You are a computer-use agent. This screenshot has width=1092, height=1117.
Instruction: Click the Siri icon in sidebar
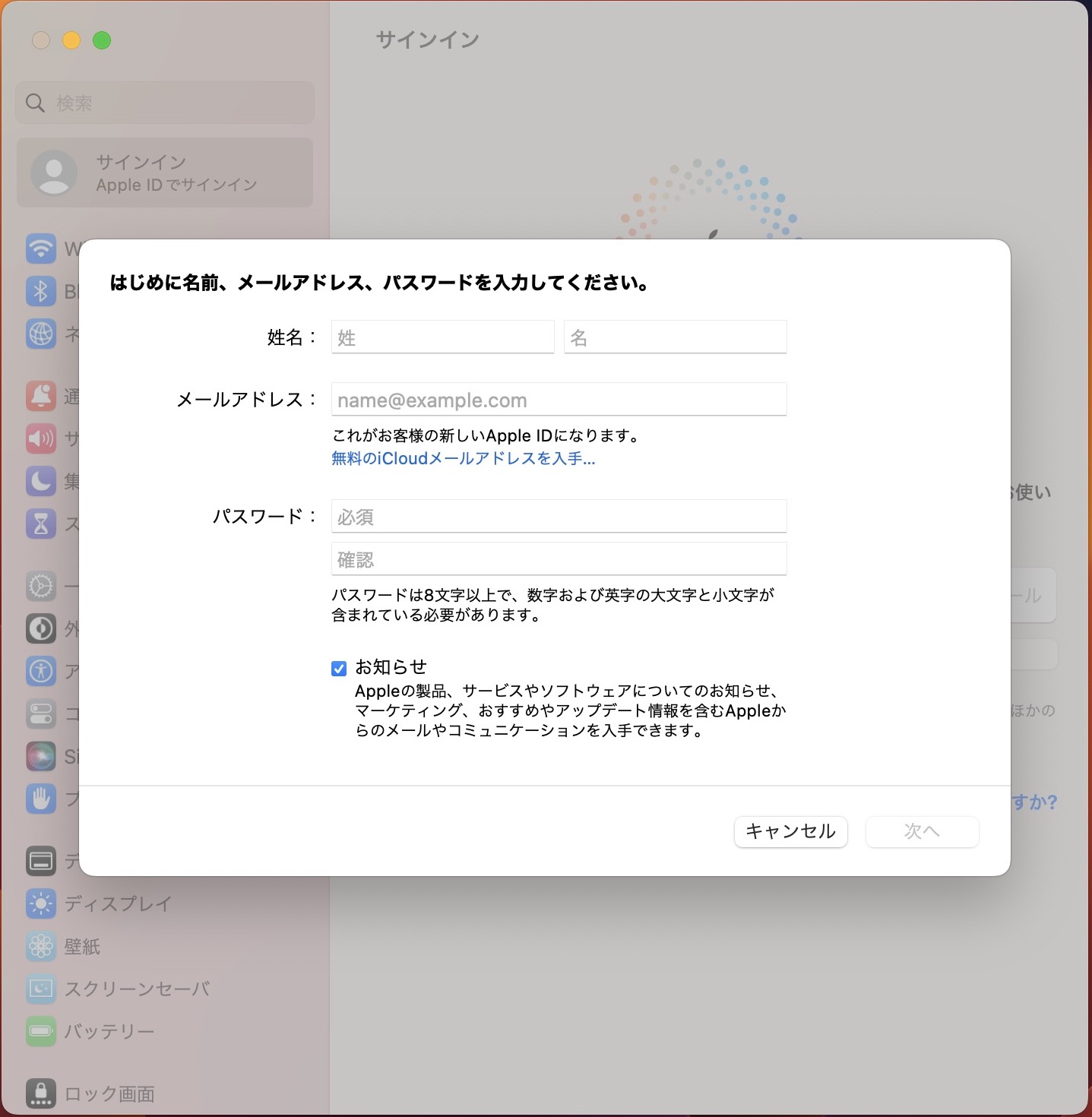41,756
